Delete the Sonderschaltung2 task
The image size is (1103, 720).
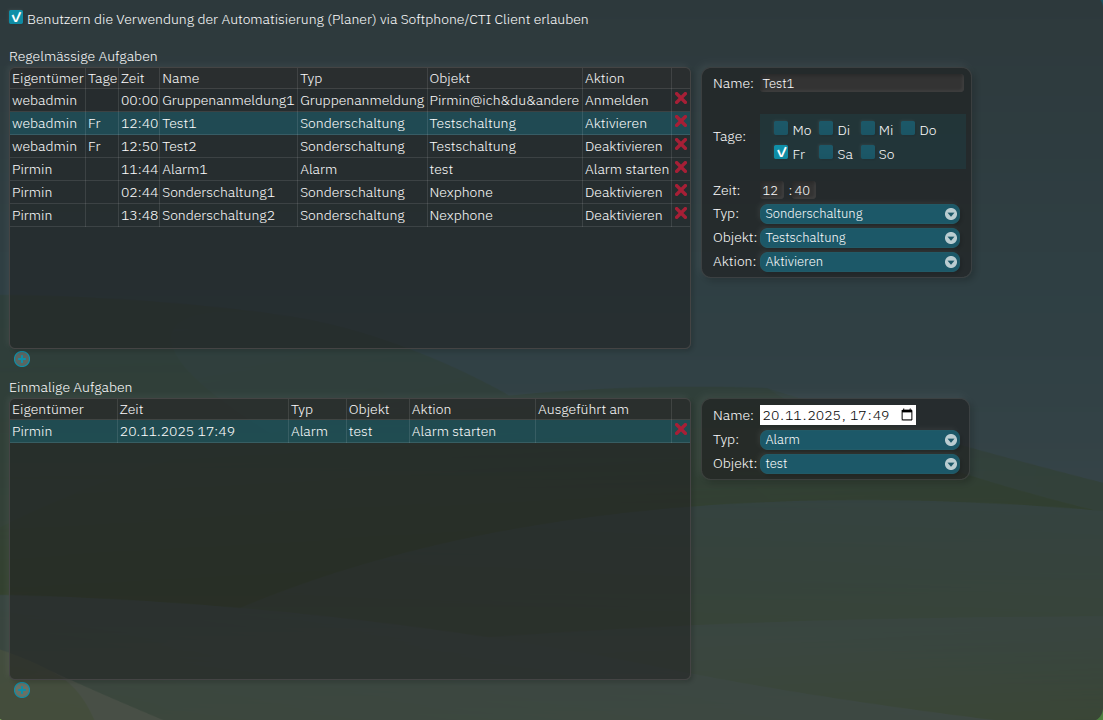click(681, 214)
